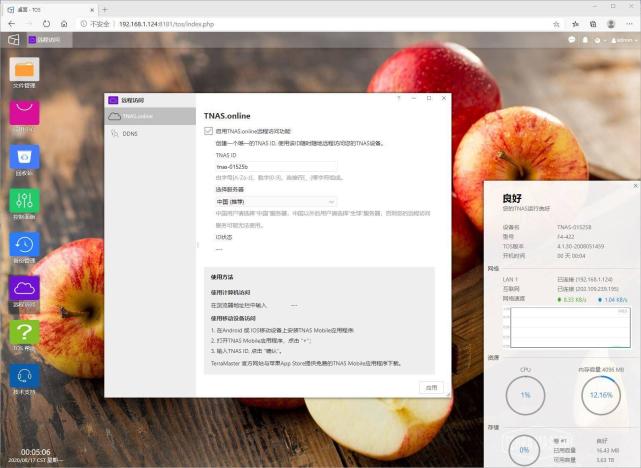Open the green Control Panel sliders icon
This screenshot has width=641, height=468.
tap(25, 201)
